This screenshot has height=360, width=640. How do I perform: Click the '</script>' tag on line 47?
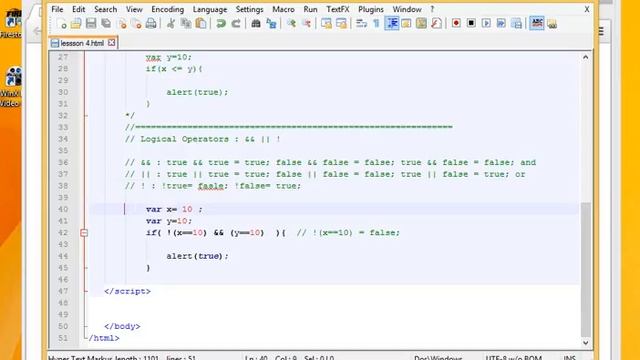(x=127, y=291)
